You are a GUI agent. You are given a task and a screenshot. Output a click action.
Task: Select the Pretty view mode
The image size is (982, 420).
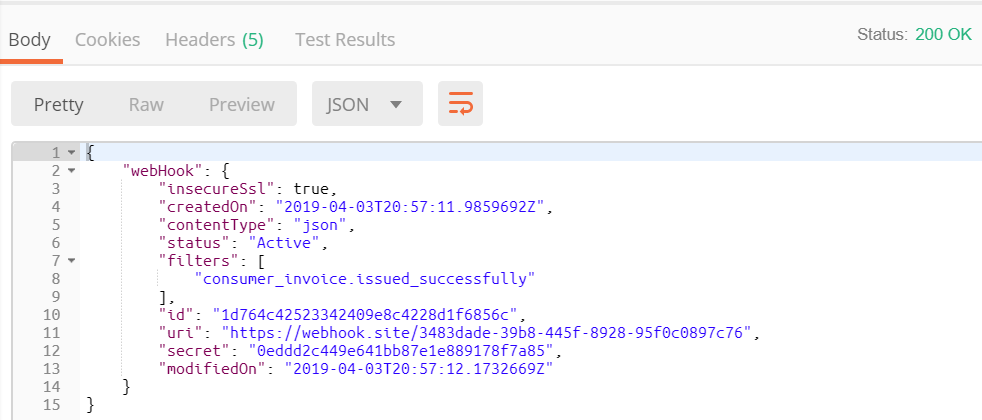tap(58, 104)
